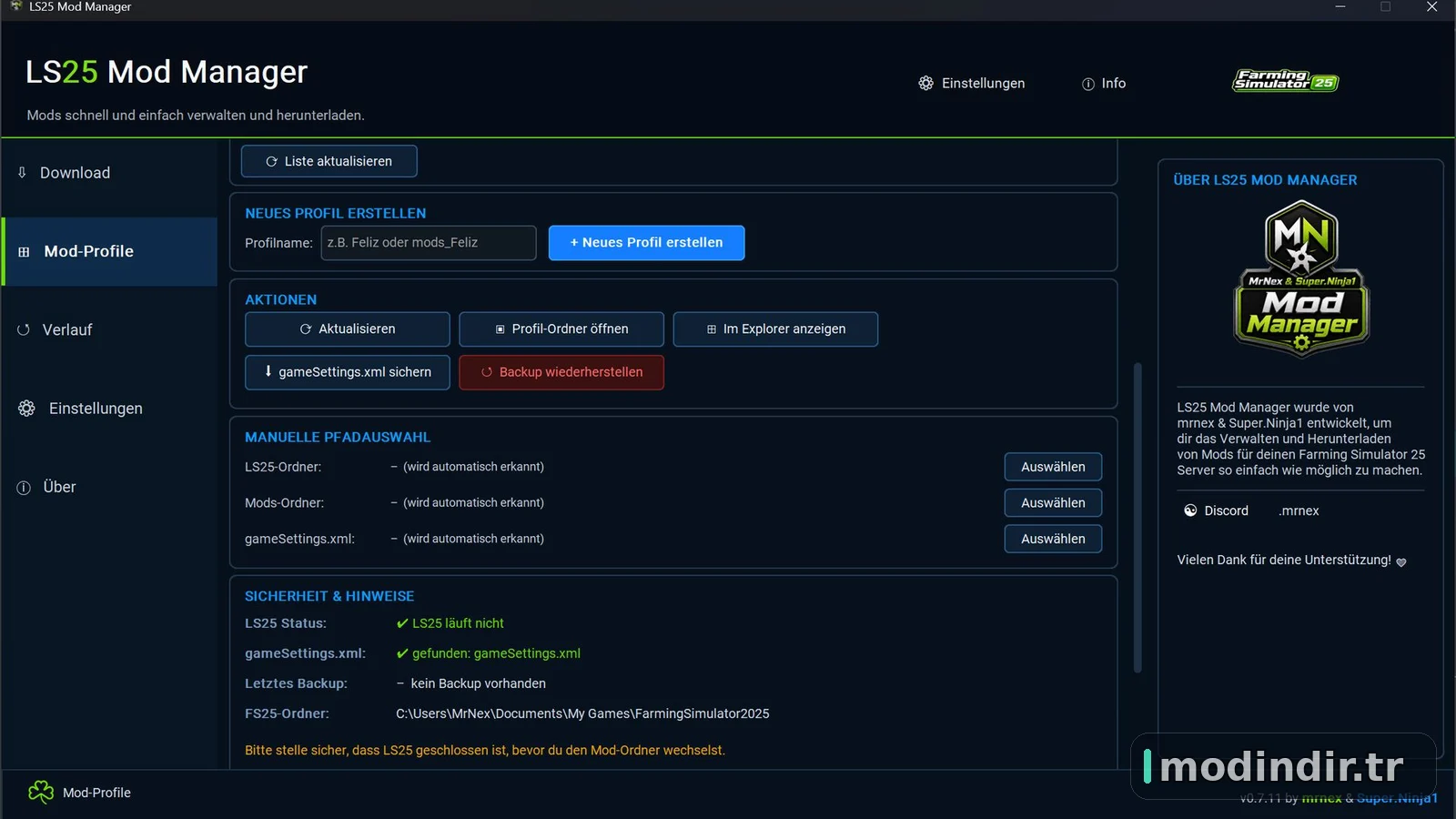Click the refresh icon on Liste aktualisieren
This screenshot has width=1456, height=819.
click(x=271, y=161)
